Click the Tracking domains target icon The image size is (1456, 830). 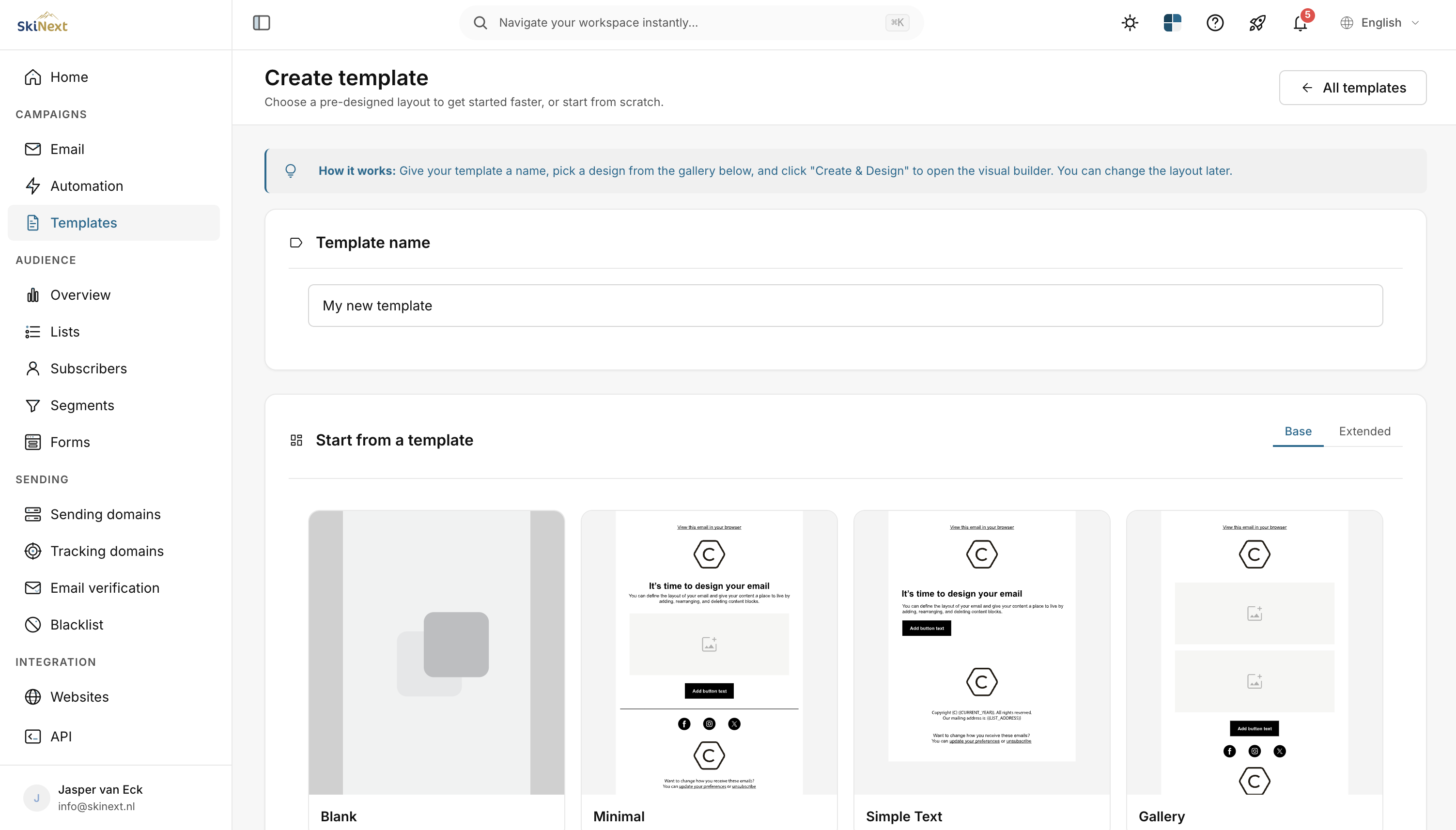33,551
